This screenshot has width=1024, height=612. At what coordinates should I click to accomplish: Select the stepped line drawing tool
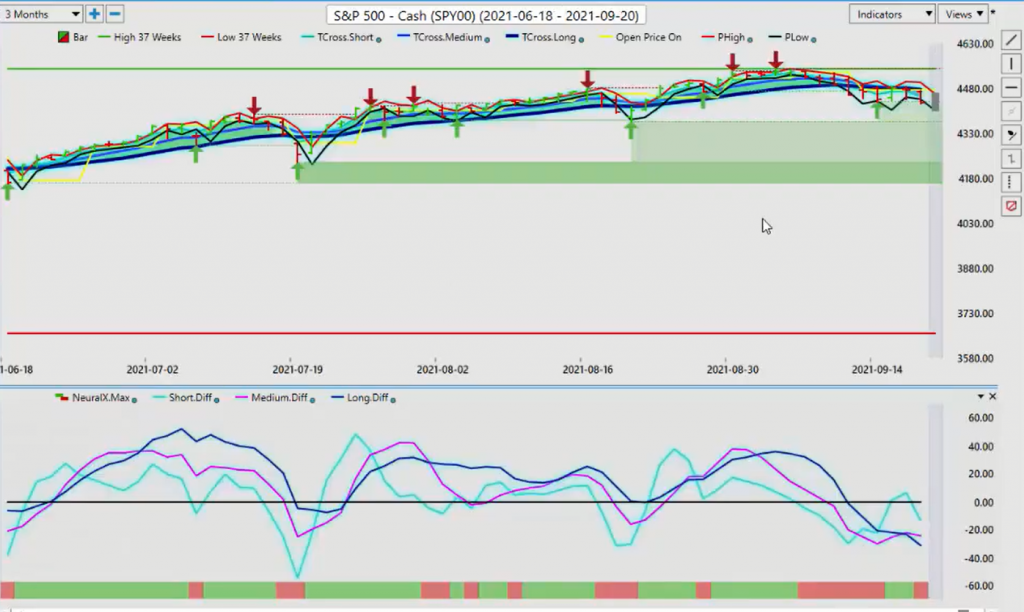coord(1011,158)
